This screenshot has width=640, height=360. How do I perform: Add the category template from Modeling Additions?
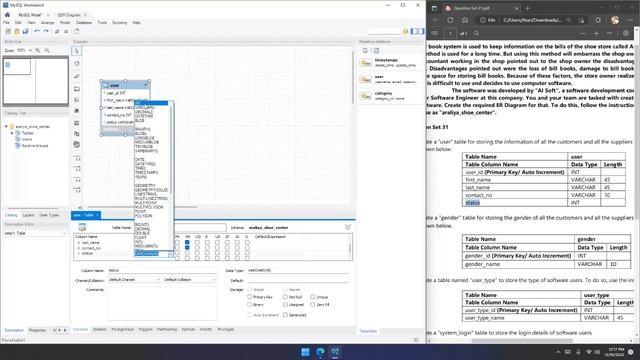389,96
